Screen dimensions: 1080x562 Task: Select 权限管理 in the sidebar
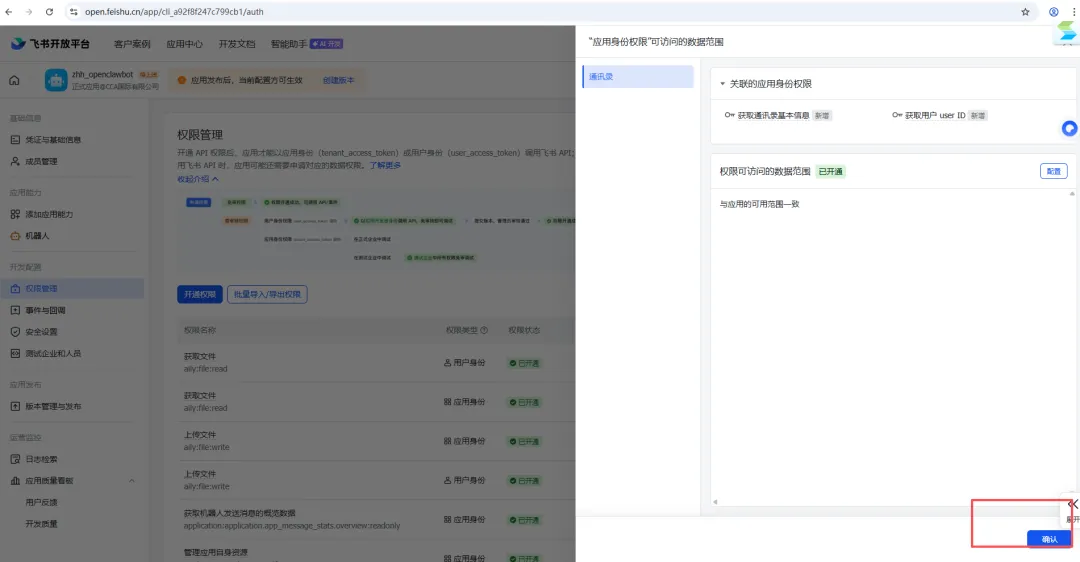click(x=72, y=289)
